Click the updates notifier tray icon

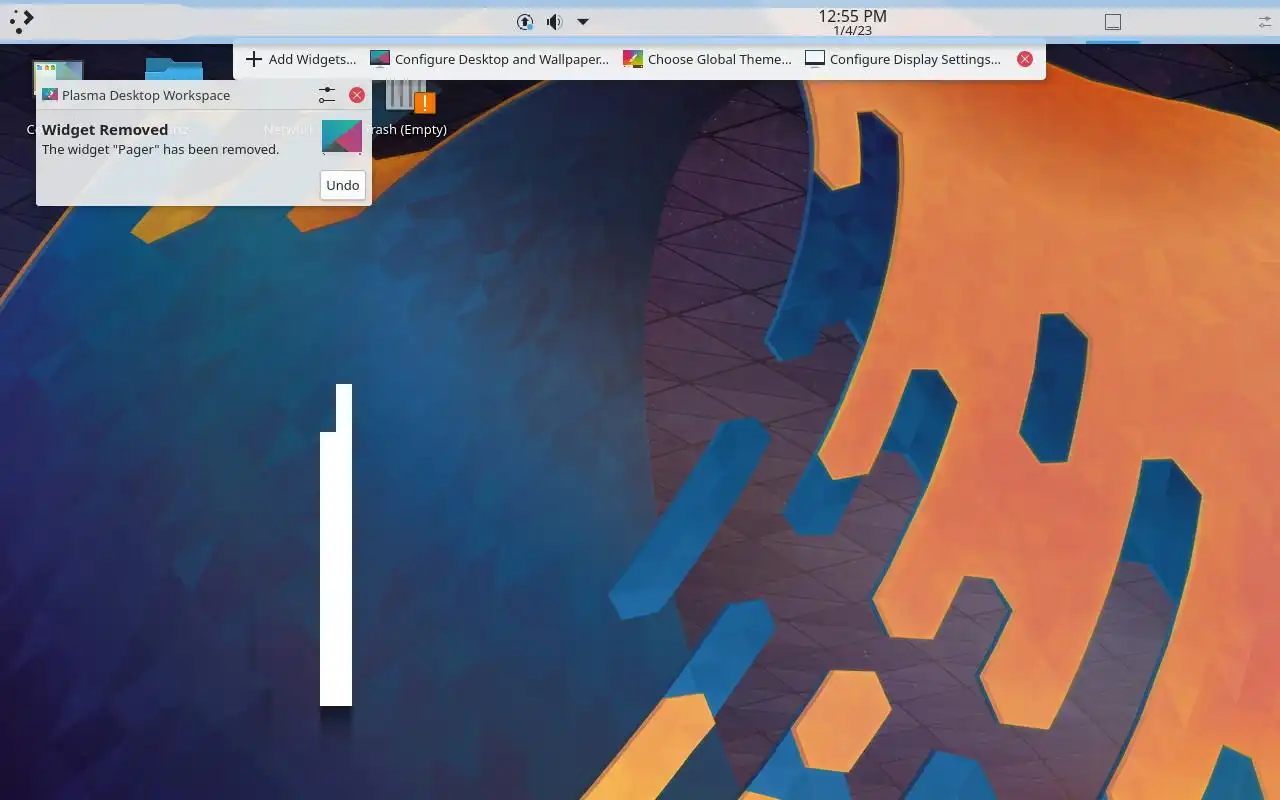tap(525, 21)
